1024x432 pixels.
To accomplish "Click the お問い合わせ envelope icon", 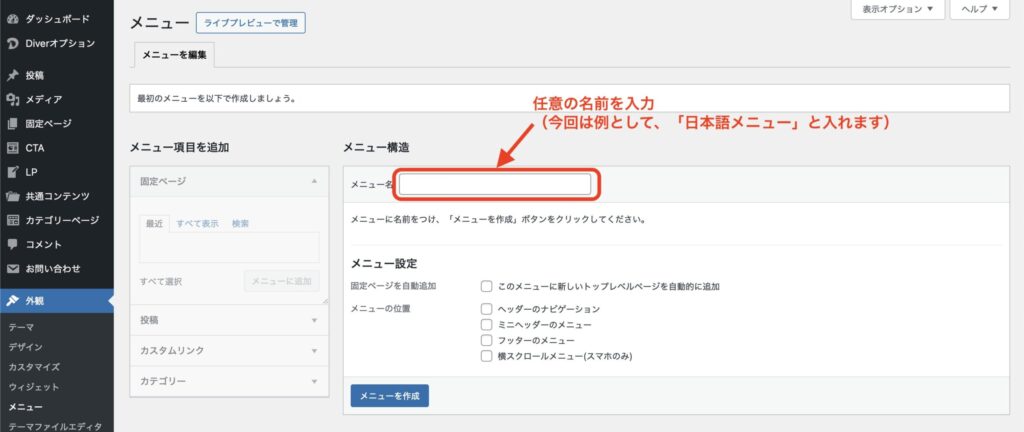I will coord(12,268).
